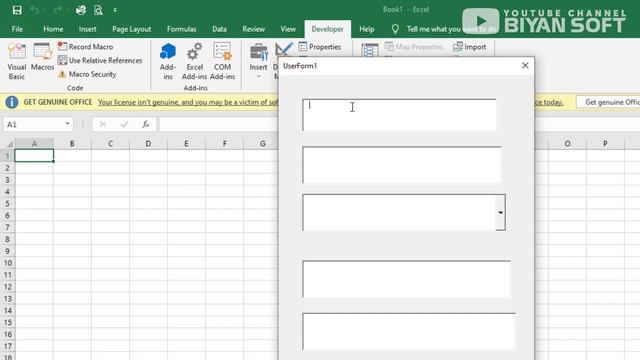This screenshot has width=640, height=360.
Task: Switch to the Insert ribbon tab
Action: click(x=87, y=29)
